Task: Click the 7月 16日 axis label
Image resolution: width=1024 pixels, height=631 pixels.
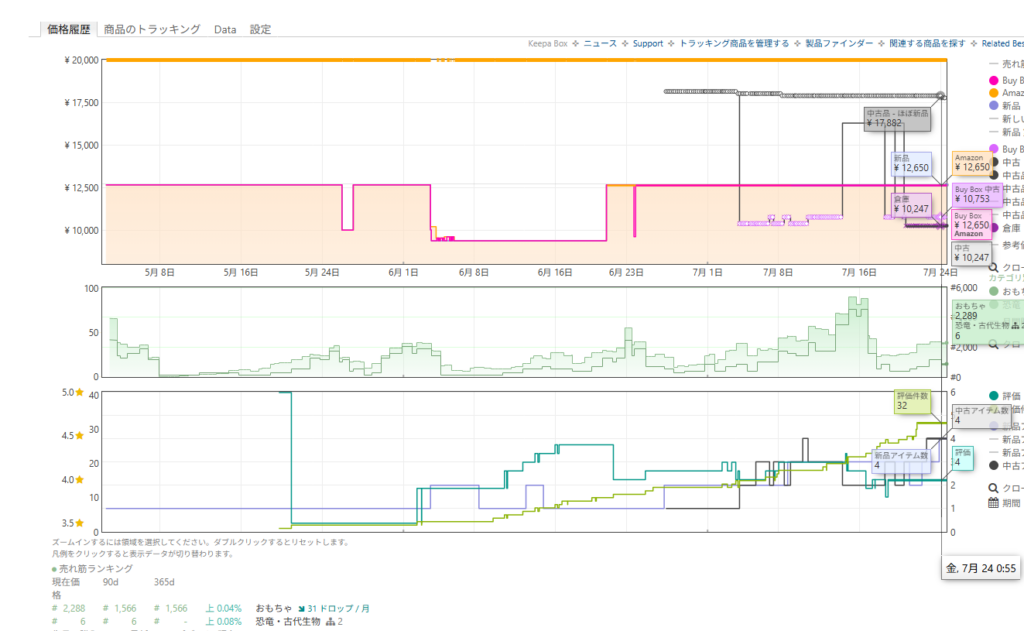Action: coord(859,272)
